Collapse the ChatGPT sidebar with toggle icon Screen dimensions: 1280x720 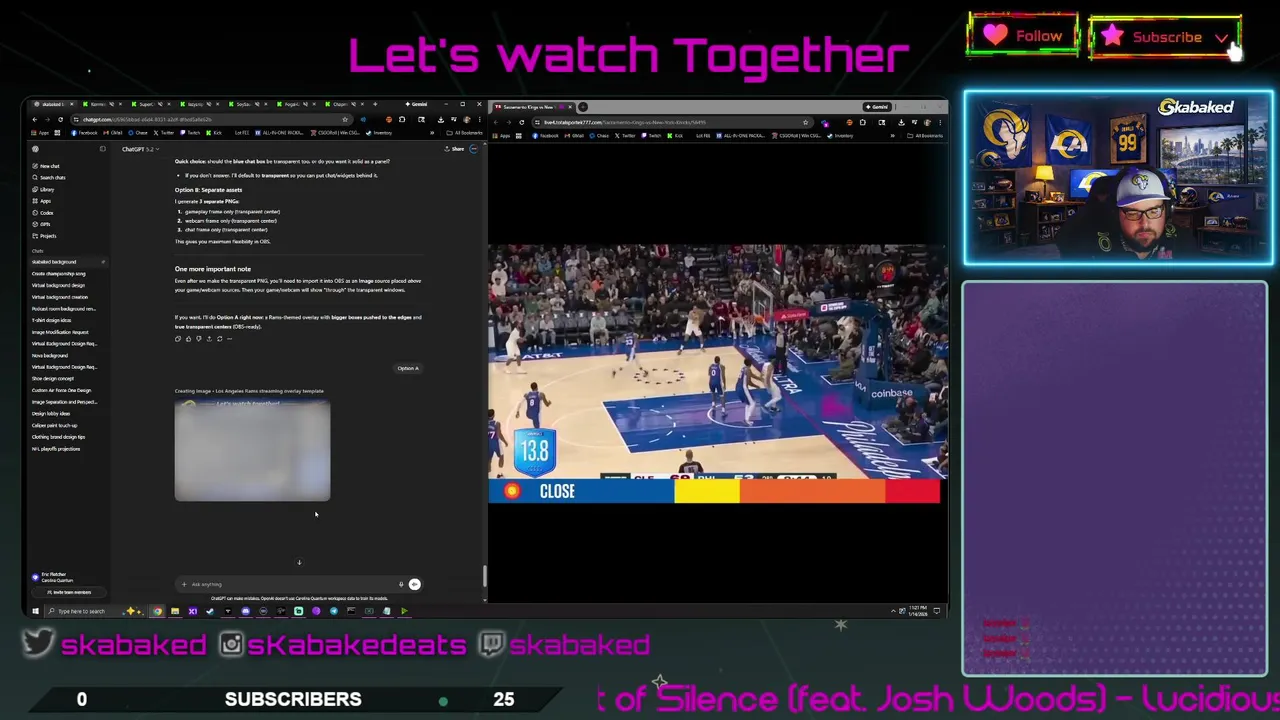point(102,149)
